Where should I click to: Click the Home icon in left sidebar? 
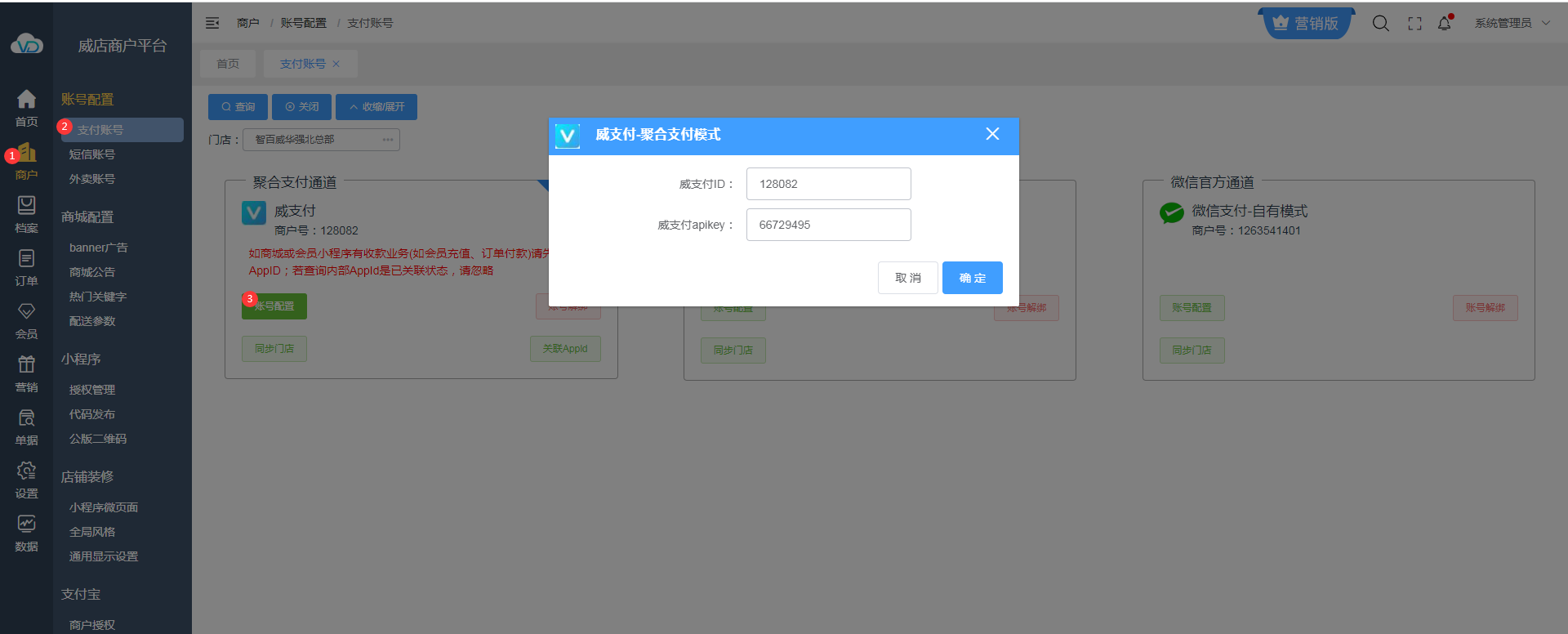[26, 100]
